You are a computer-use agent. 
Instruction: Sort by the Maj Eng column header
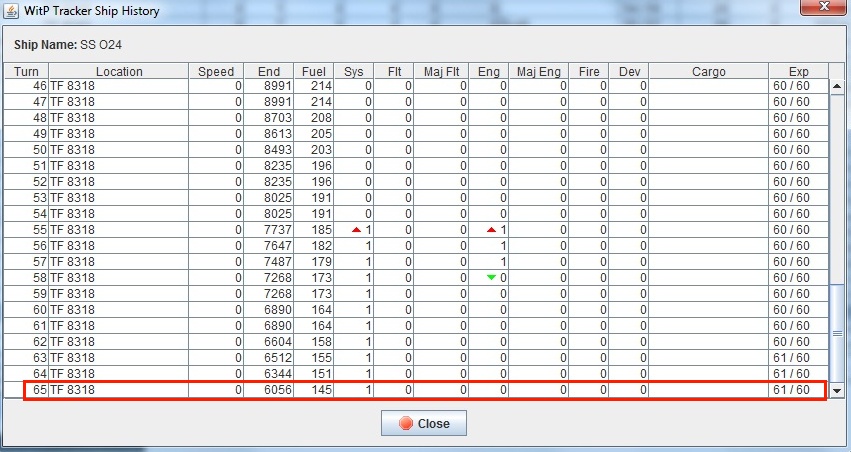click(538, 72)
